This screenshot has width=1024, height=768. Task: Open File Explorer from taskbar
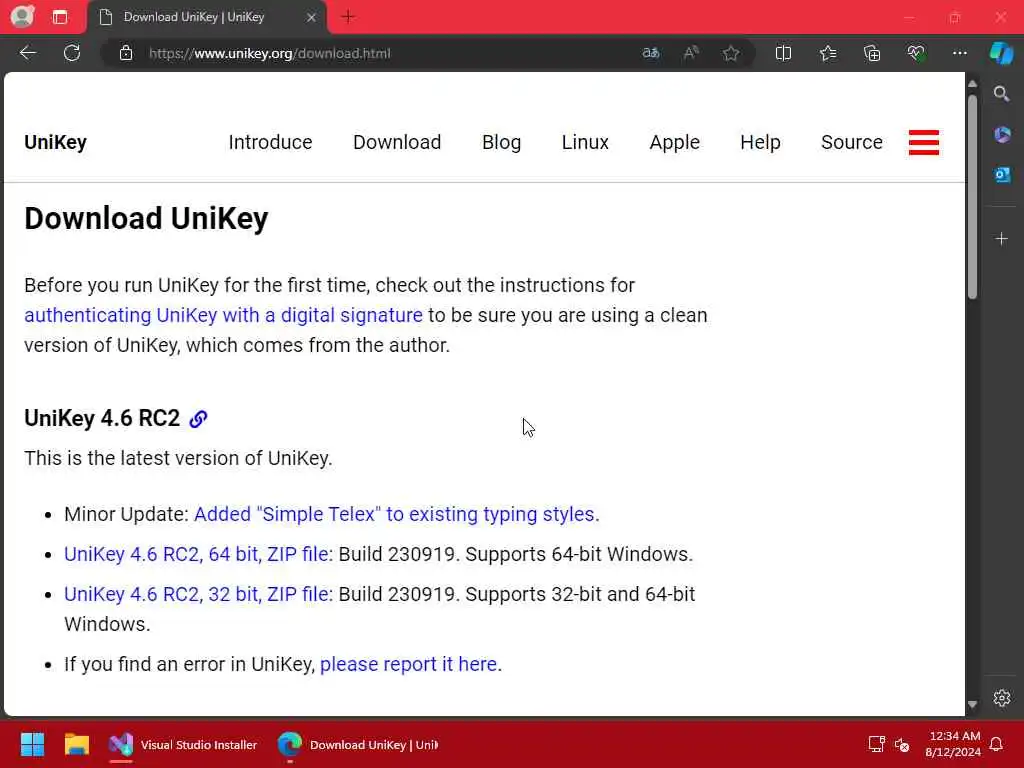tap(76, 744)
